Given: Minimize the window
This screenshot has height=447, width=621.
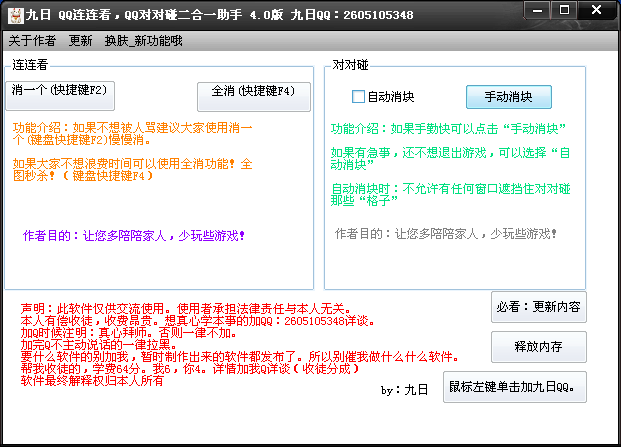Looking at the screenshot, I should point(537,10).
